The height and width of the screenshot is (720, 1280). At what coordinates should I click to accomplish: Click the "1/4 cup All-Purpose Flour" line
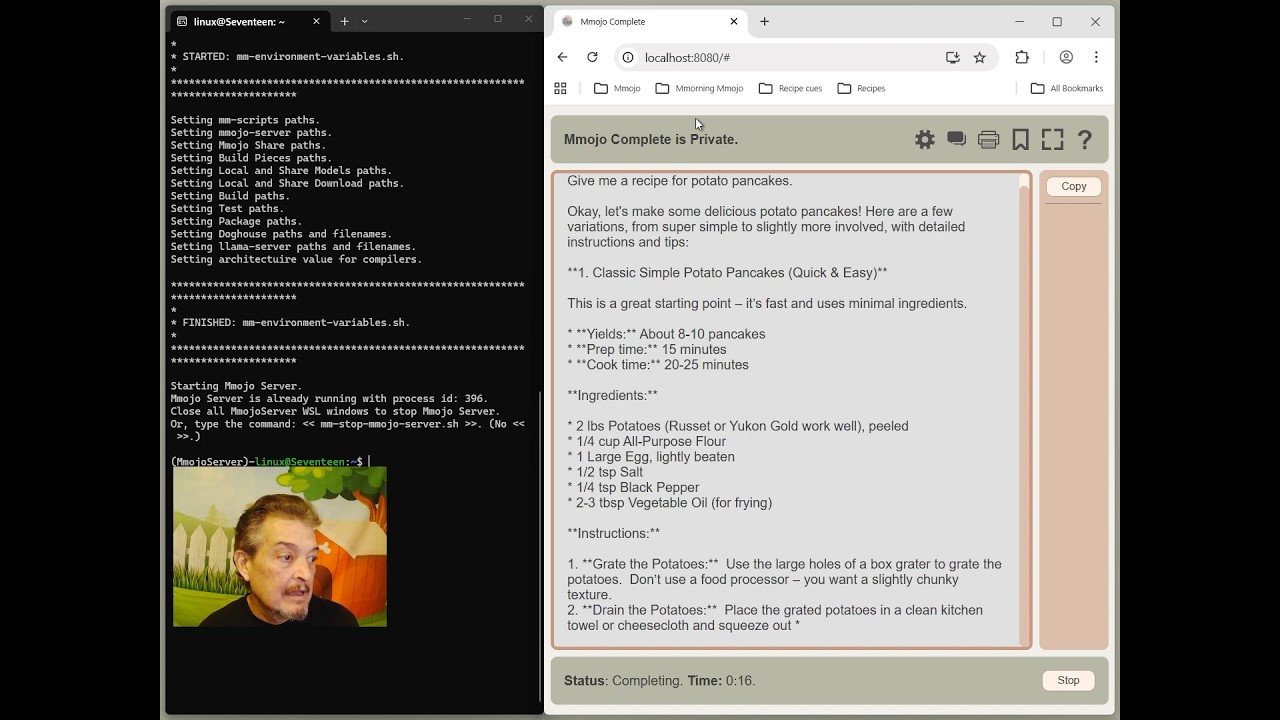pos(647,442)
